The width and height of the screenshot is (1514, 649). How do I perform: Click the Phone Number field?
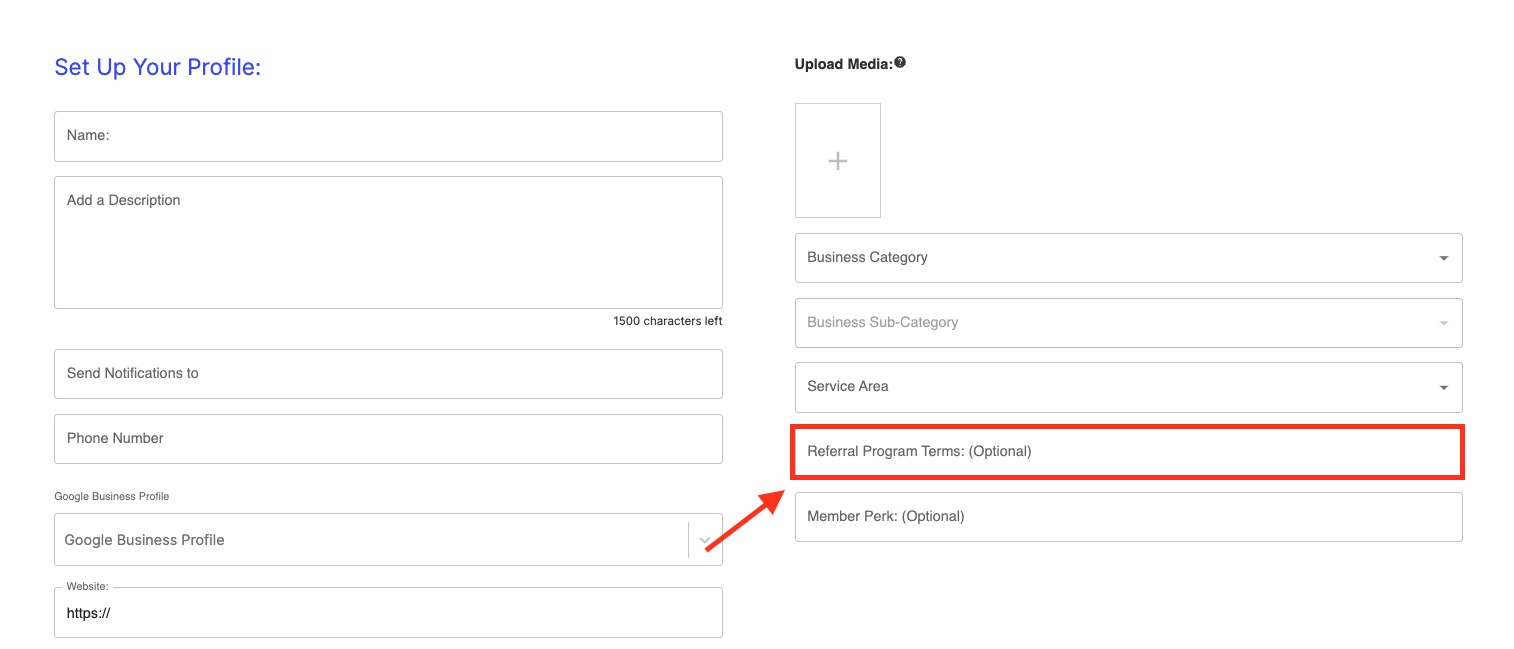pos(388,439)
